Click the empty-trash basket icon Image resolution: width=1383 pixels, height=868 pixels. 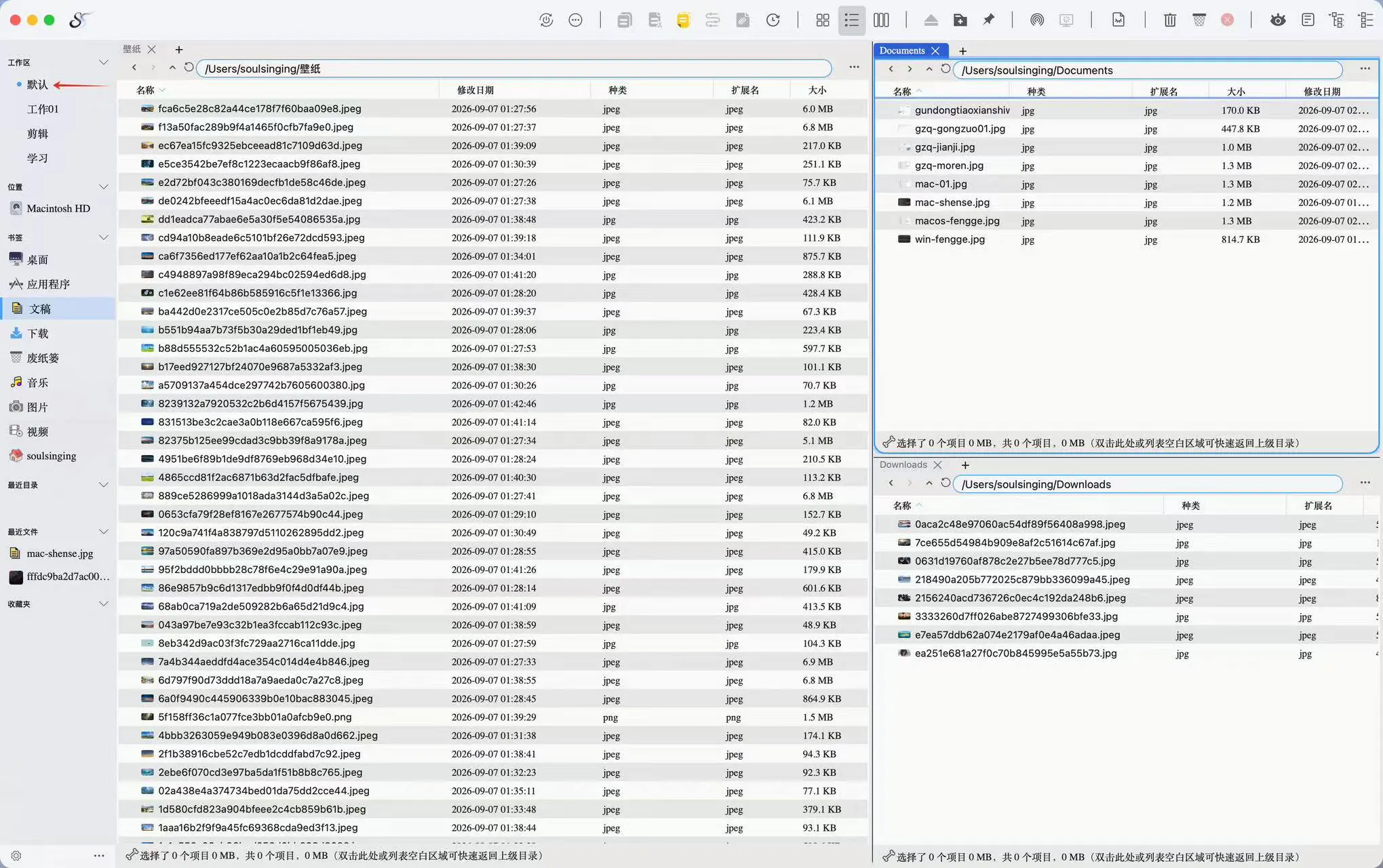point(1199,20)
